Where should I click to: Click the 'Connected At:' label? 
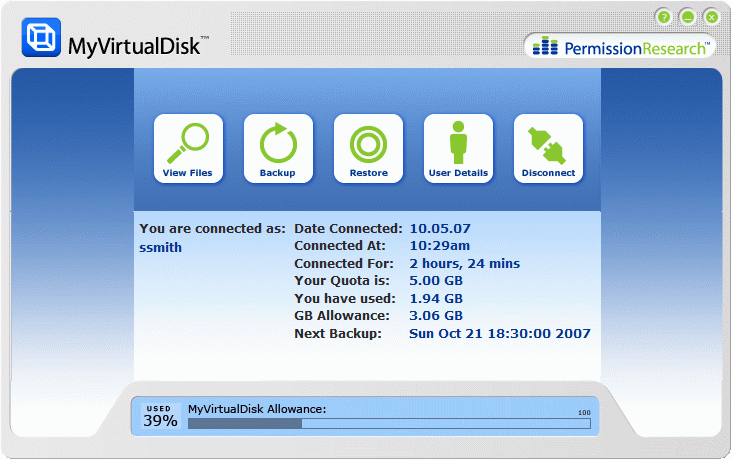pyautogui.click(x=340, y=246)
